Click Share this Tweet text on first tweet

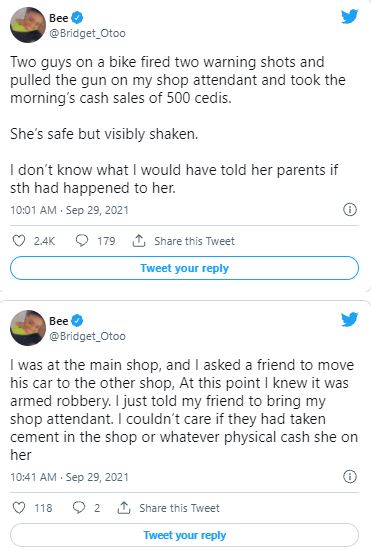pyautogui.click(x=194, y=241)
